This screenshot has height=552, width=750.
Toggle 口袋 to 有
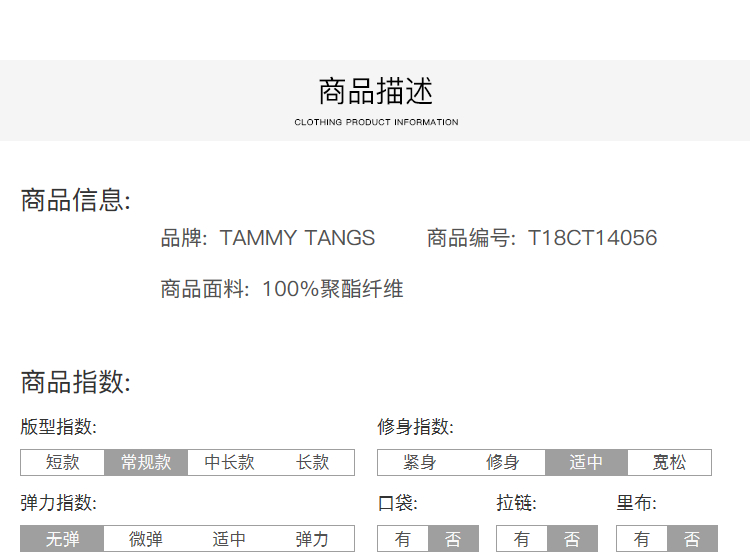click(402, 539)
